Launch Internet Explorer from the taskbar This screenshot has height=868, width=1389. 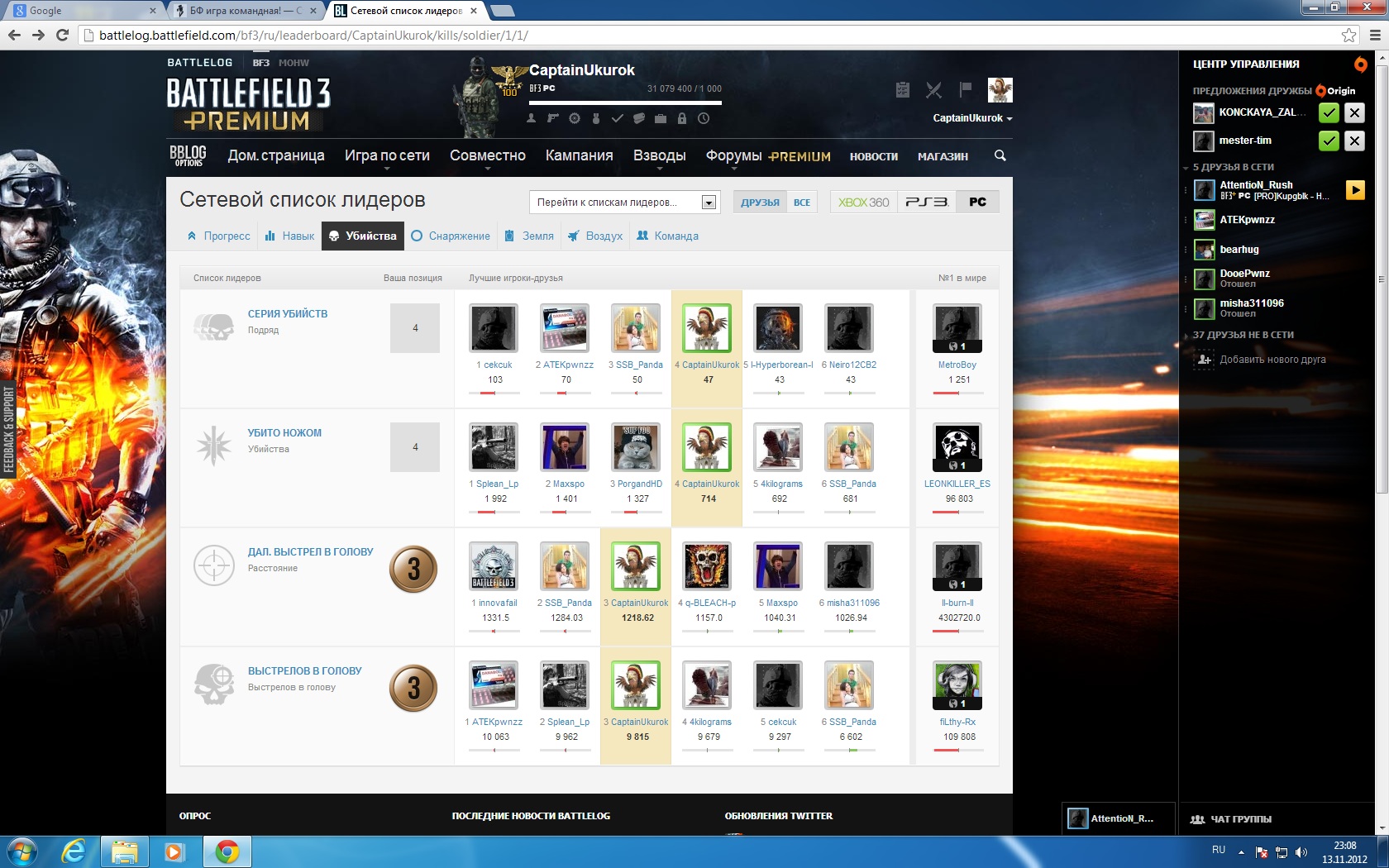pyautogui.click(x=74, y=851)
